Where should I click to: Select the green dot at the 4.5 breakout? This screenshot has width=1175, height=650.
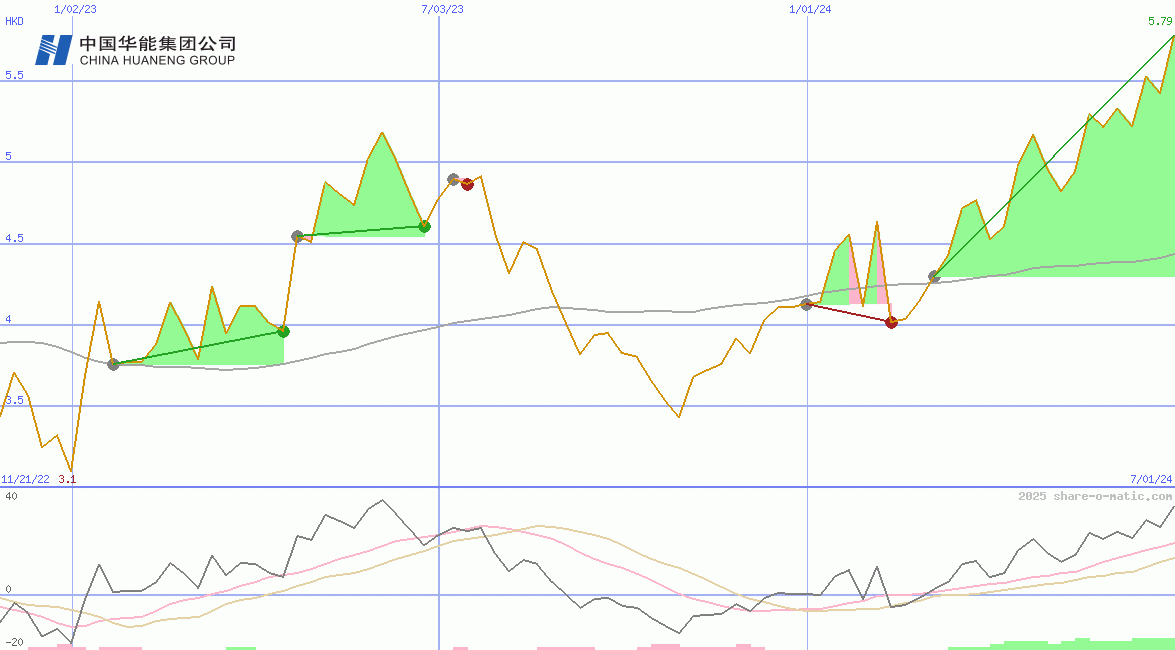tap(423, 227)
